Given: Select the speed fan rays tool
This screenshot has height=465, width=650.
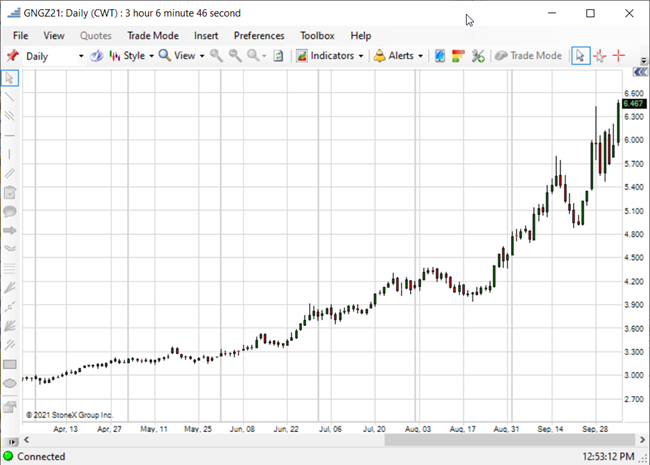Looking at the screenshot, I should tap(10, 326).
